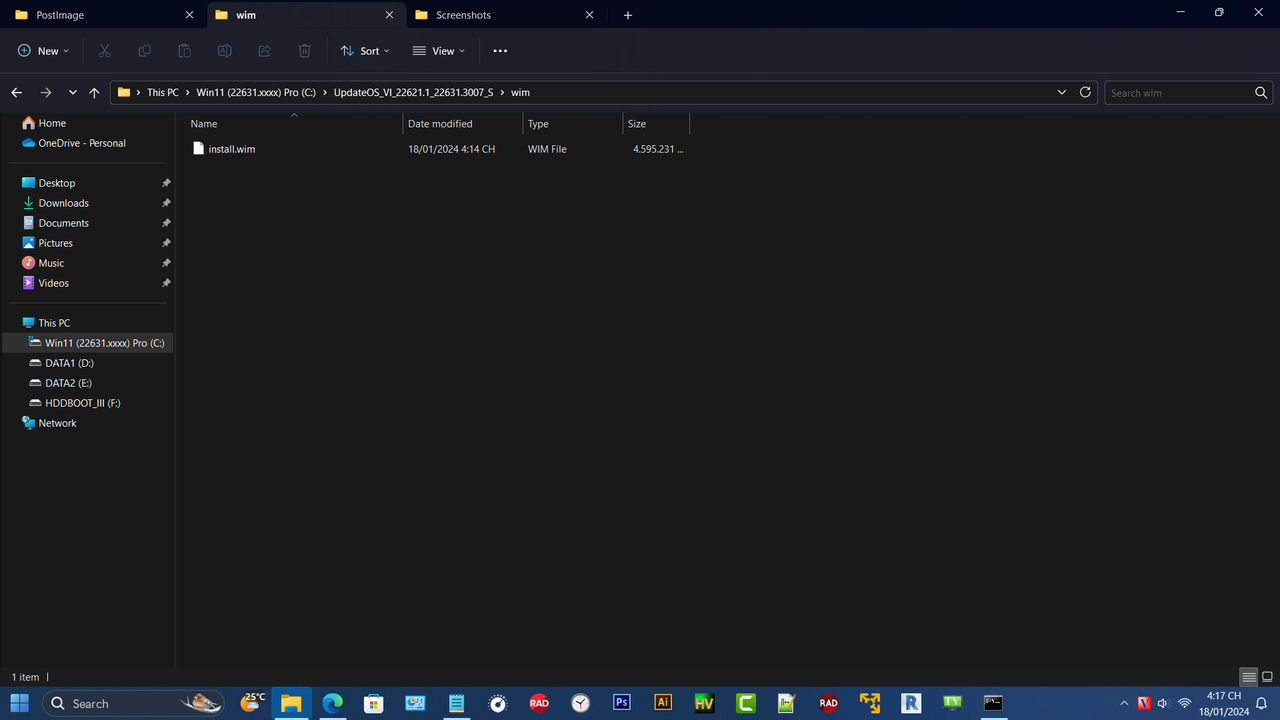This screenshot has width=1280, height=720.
Task: Toggle the pin on the Documents folder
Action: [166, 223]
